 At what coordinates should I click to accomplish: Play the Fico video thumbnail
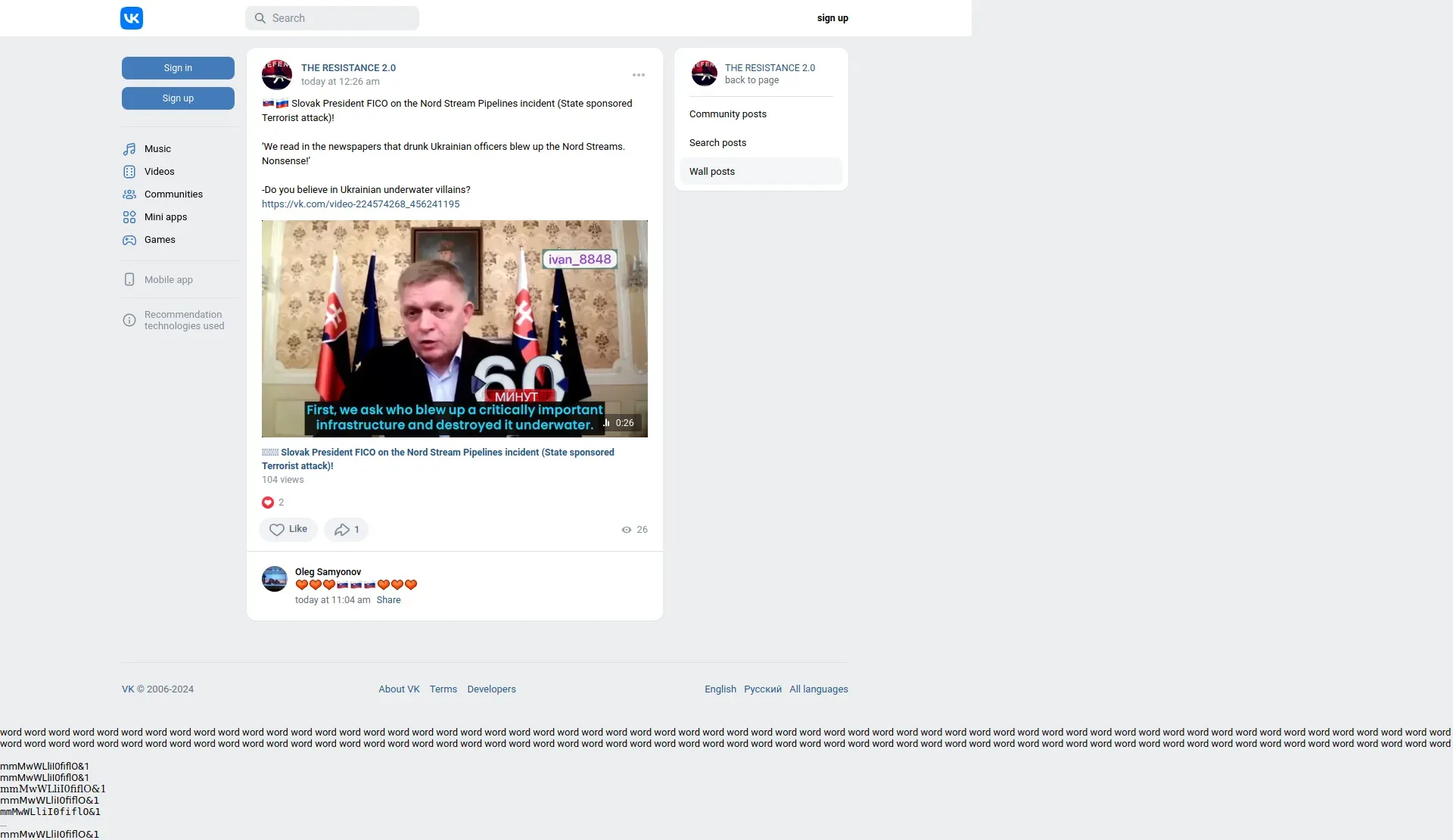point(454,328)
